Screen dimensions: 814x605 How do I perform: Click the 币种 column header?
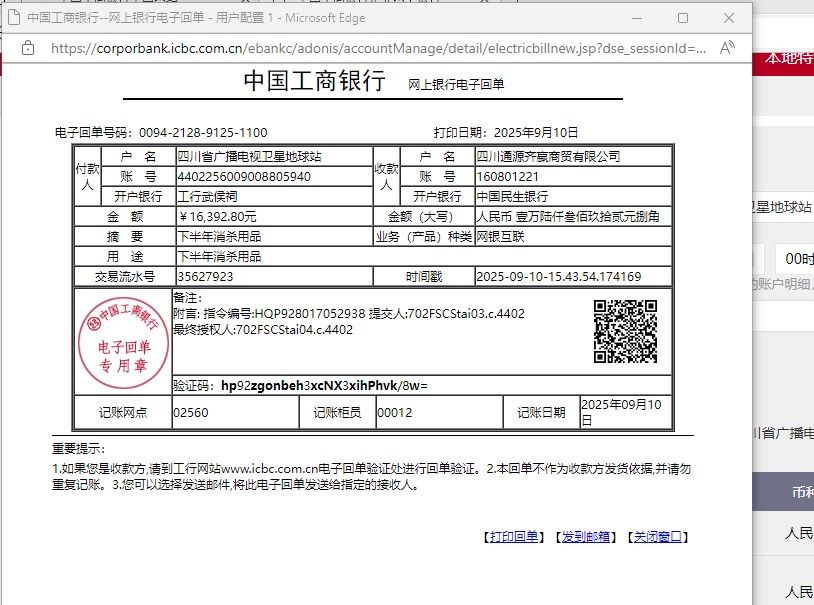(801, 492)
